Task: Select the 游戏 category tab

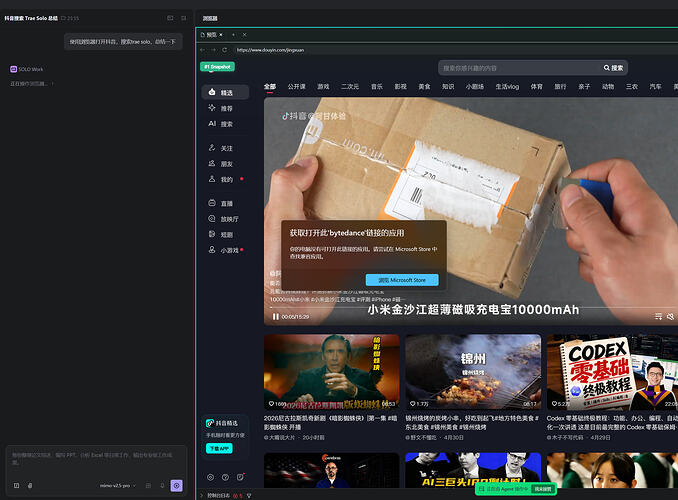Action: pyautogui.click(x=323, y=87)
